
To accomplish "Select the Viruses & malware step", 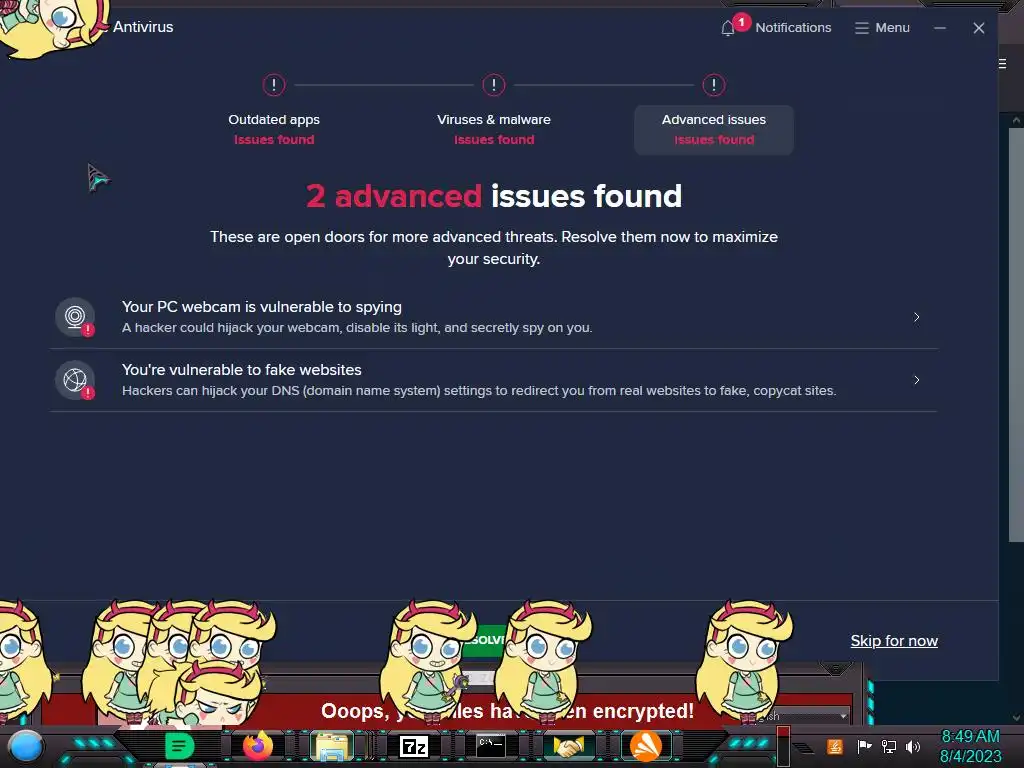I will (x=494, y=129).
